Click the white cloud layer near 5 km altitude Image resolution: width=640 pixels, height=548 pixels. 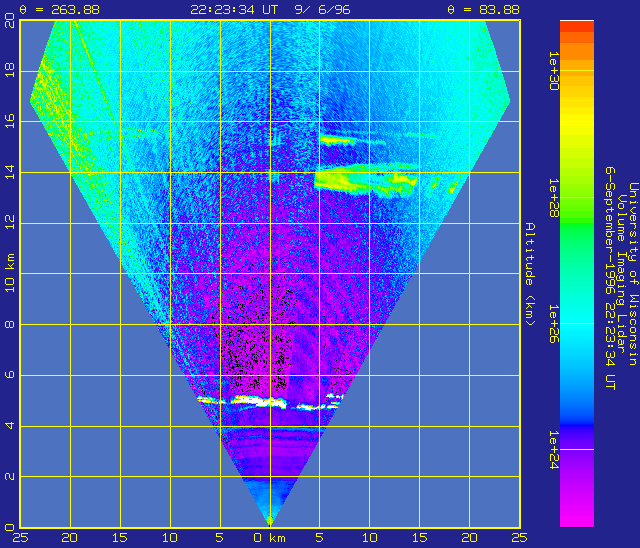pyautogui.click(x=261, y=402)
